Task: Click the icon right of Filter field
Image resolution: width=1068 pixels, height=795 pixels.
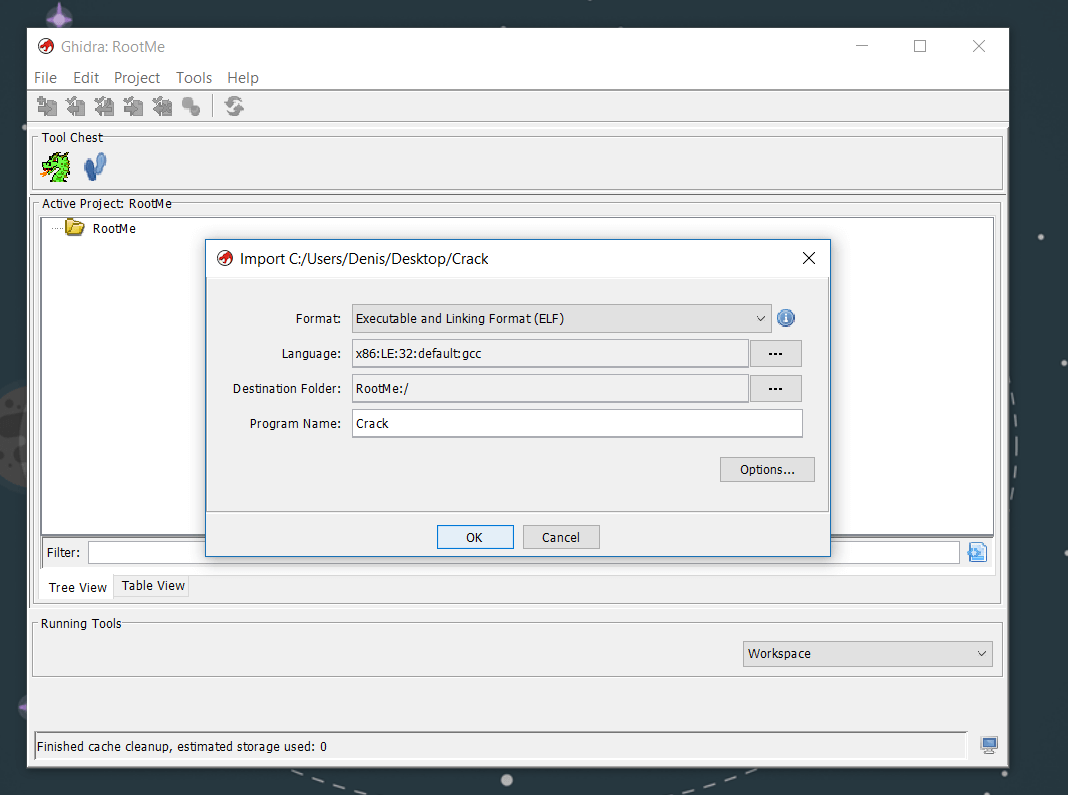Action: point(977,552)
